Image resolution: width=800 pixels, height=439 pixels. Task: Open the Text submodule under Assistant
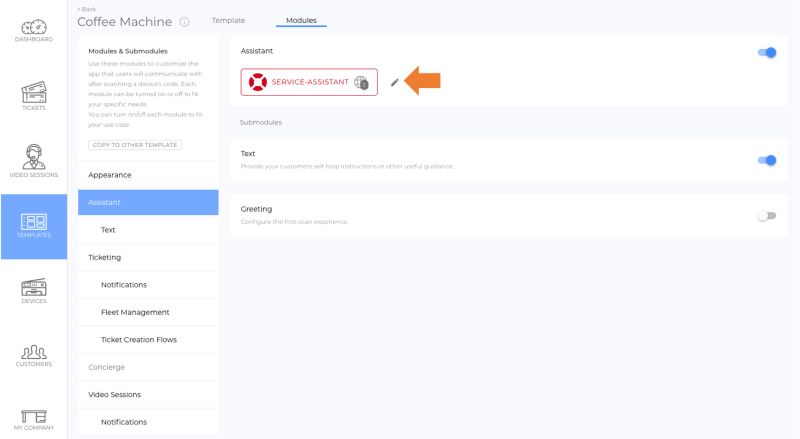click(x=148, y=230)
